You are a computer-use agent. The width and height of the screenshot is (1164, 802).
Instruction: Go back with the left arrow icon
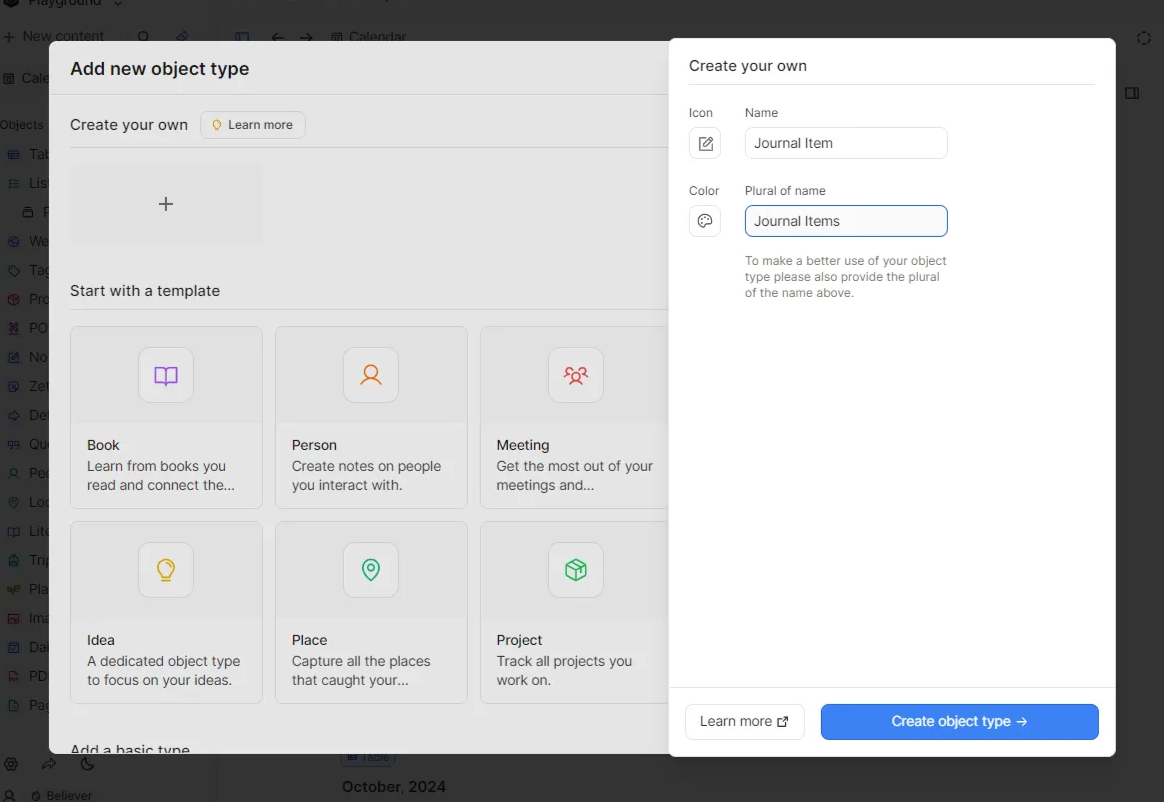pos(278,37)
